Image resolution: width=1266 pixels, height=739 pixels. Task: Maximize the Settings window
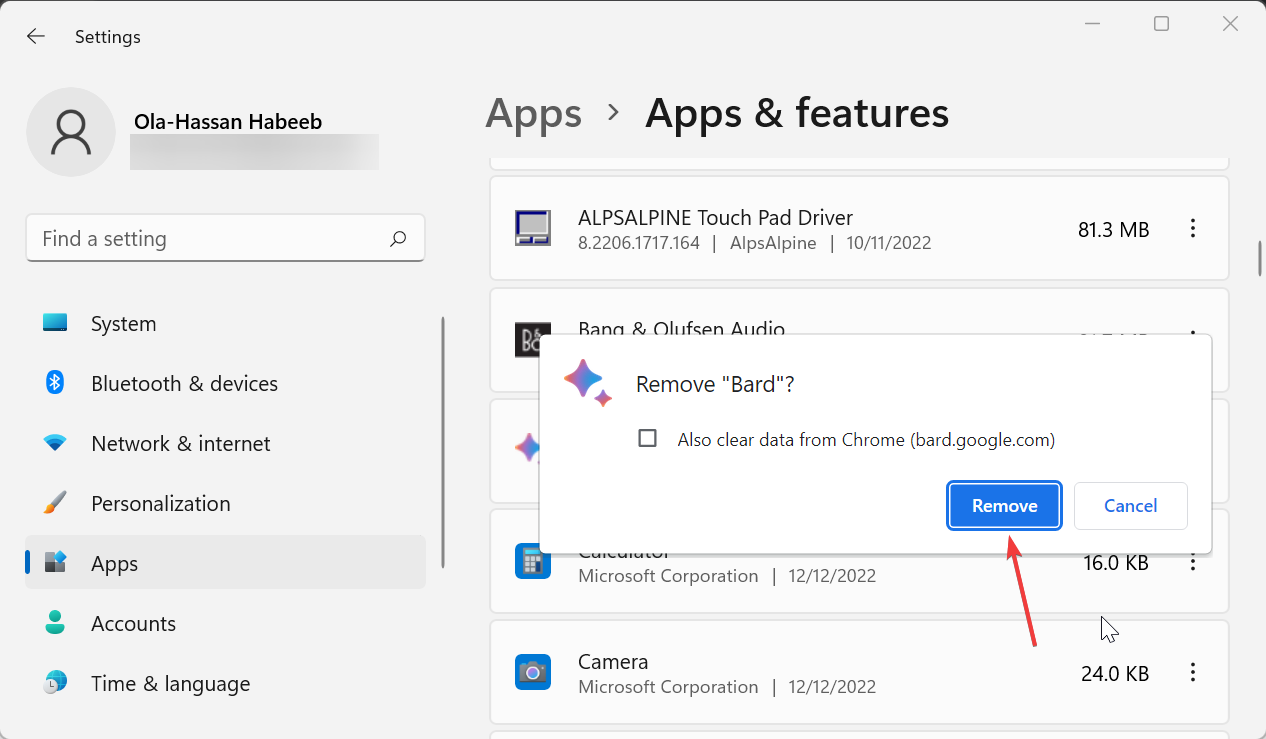(x=1161, y=24)
